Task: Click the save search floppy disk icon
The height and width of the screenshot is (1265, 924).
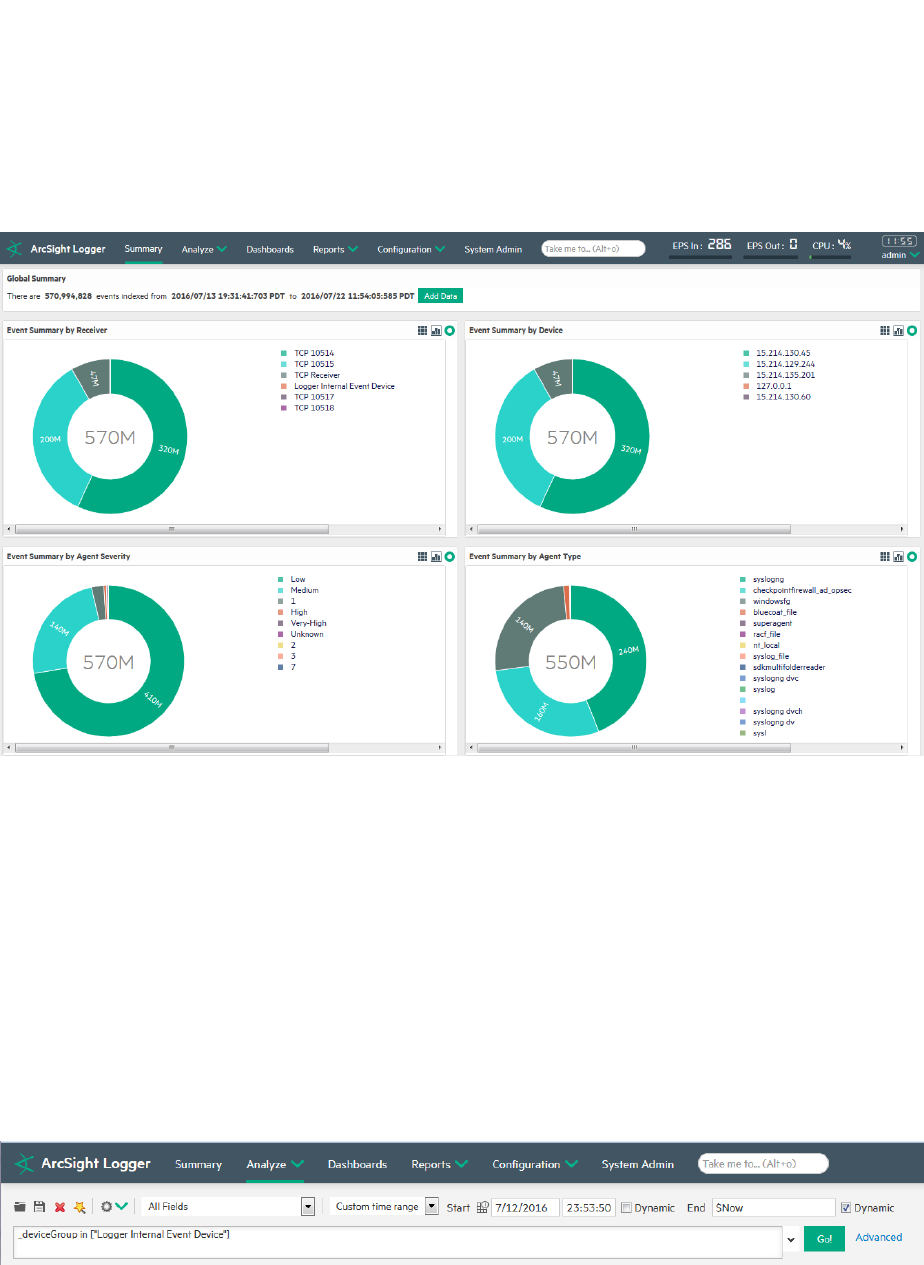Action: (38, 1207)
